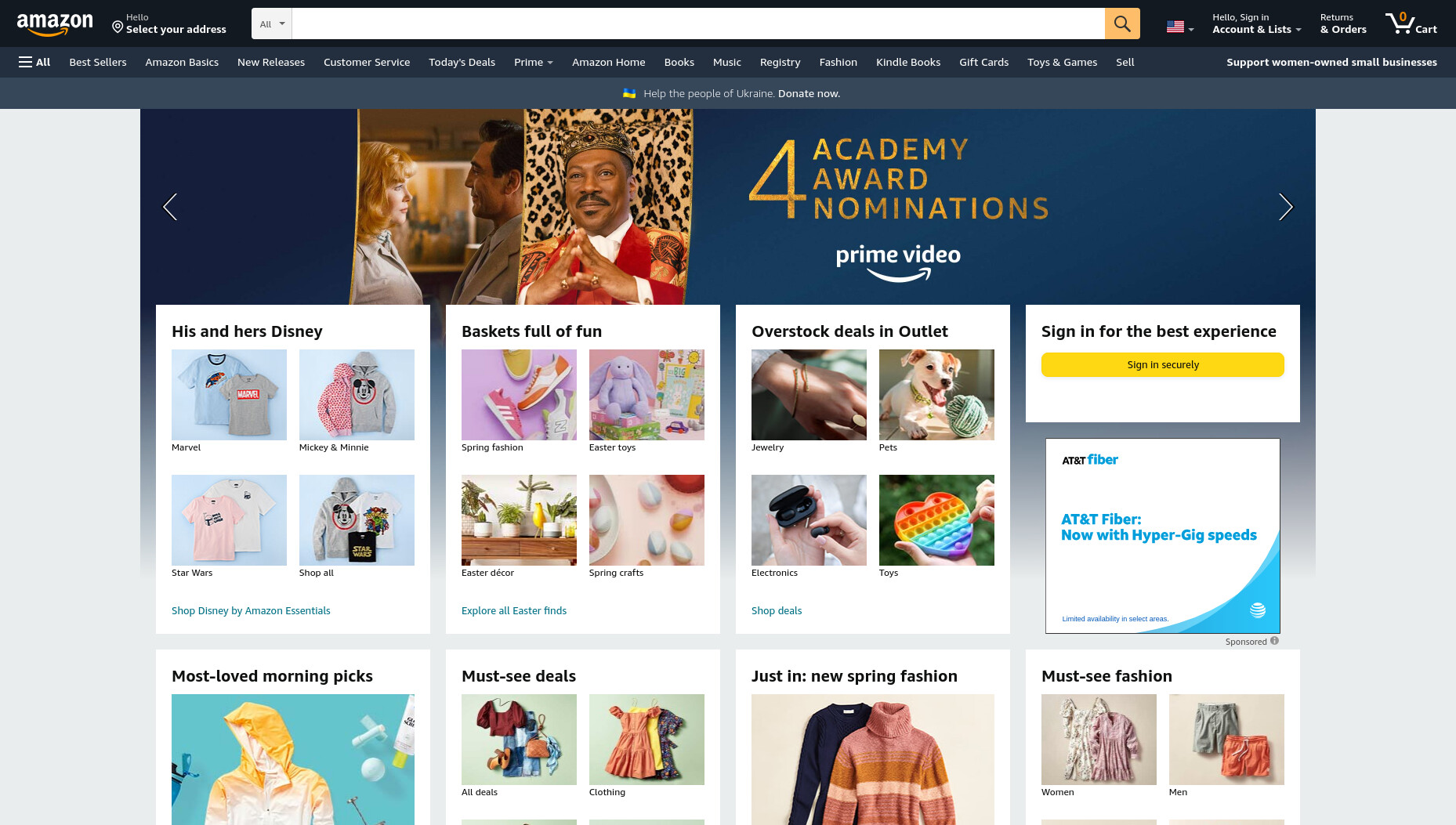
Task: Click the Amazon logo
Action: (55, 24)
